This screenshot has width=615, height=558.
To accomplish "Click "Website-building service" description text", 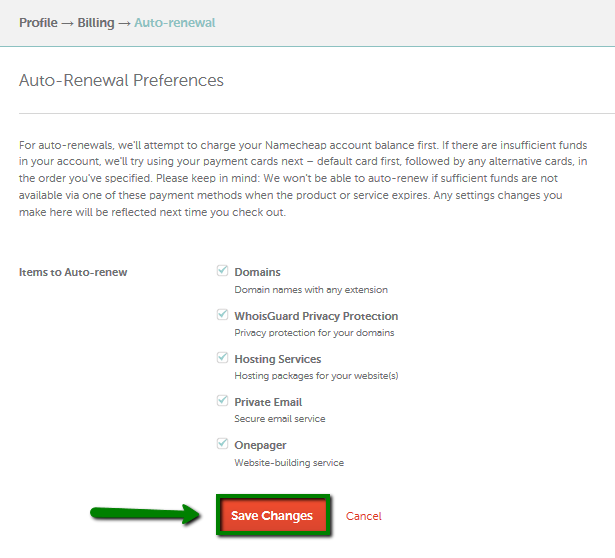I will pos(289,463).
